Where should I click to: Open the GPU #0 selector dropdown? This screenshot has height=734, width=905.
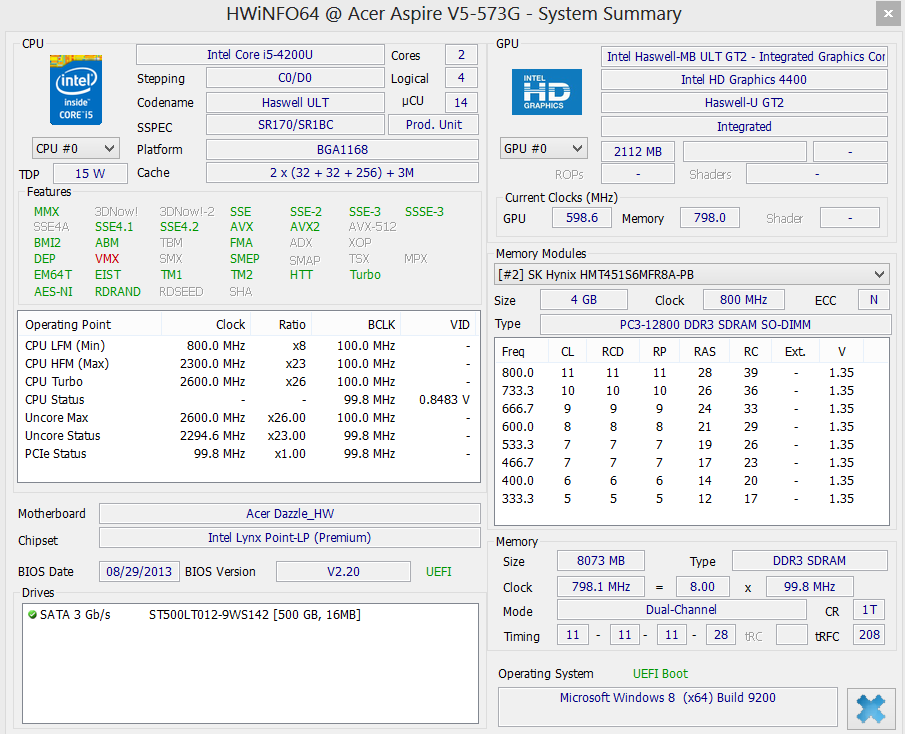point(543,148)
